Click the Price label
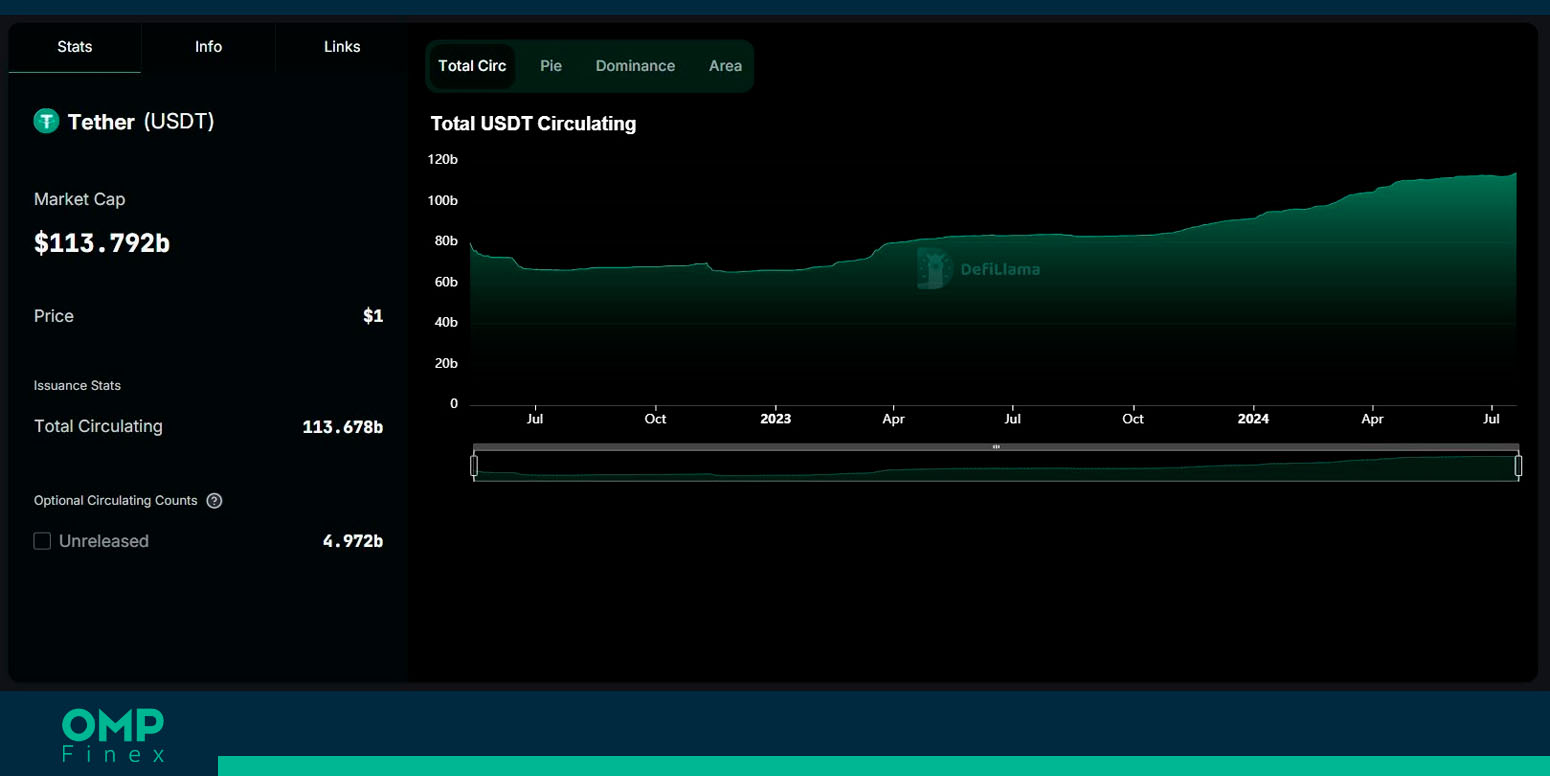This screenshot has height=776, width=1550. coord(54,316)
